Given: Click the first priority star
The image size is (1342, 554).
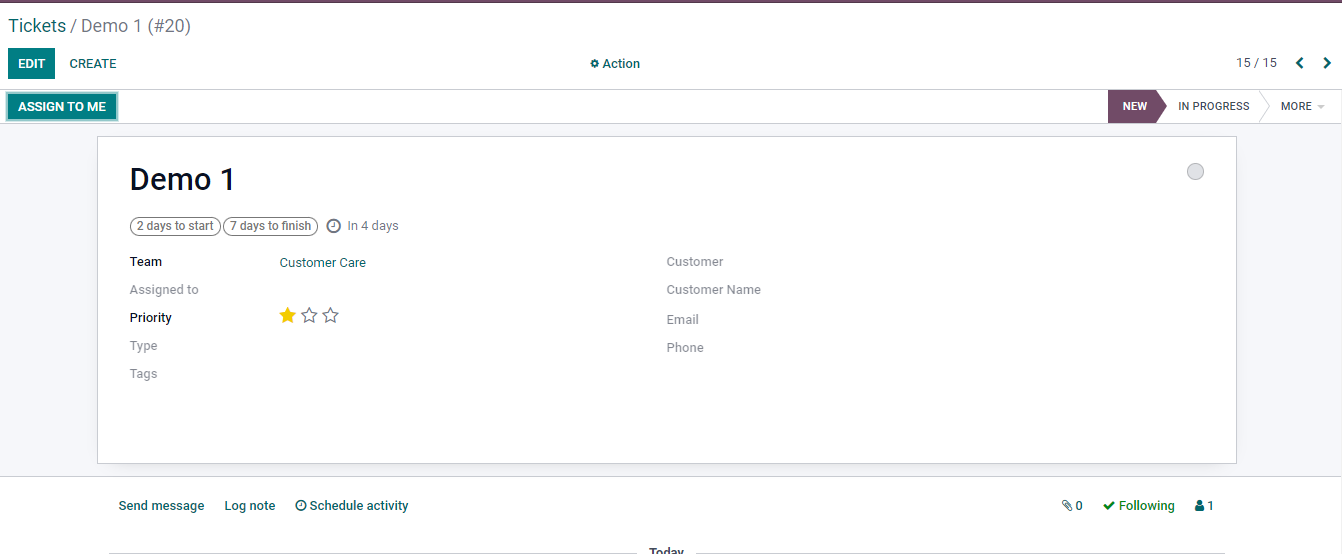Looking at the screenshot, I should 288,316.
